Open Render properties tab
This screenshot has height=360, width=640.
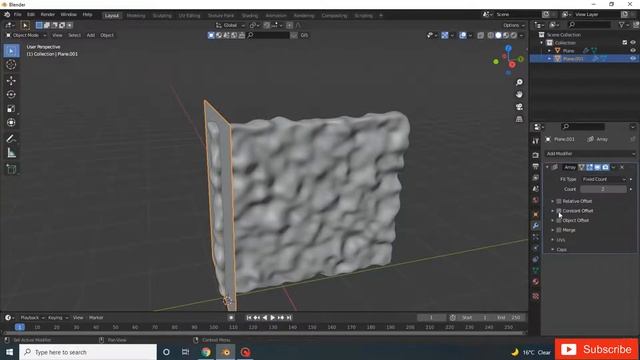point(536,156)
